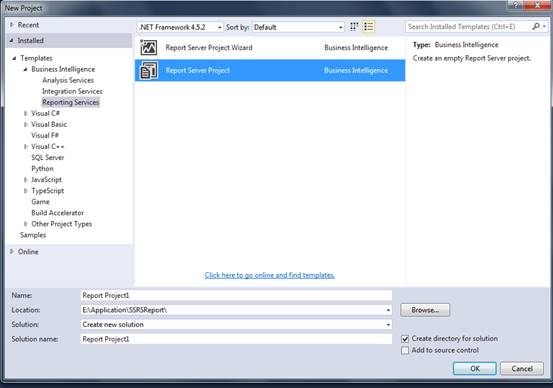This screenshot has height=388, width=553.
Task: Expand the Visual Basic node
Action: click(x=25, y=125)
